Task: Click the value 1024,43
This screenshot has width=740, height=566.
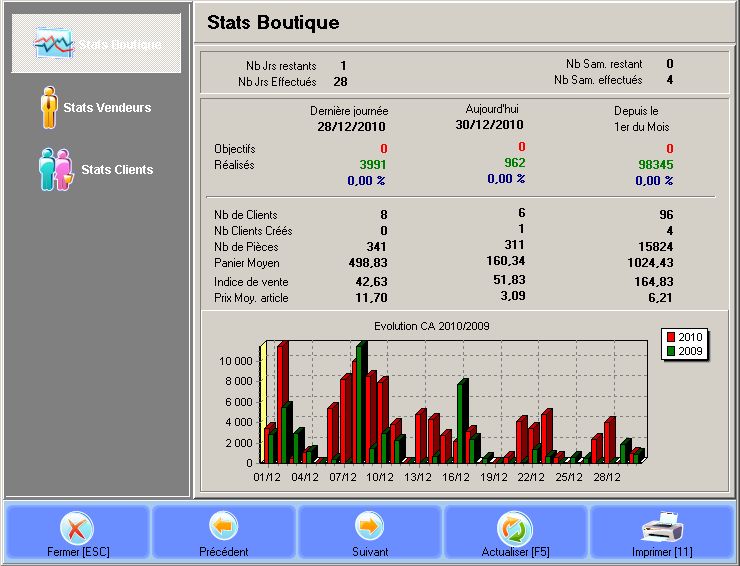Action: tap(650, 263)
